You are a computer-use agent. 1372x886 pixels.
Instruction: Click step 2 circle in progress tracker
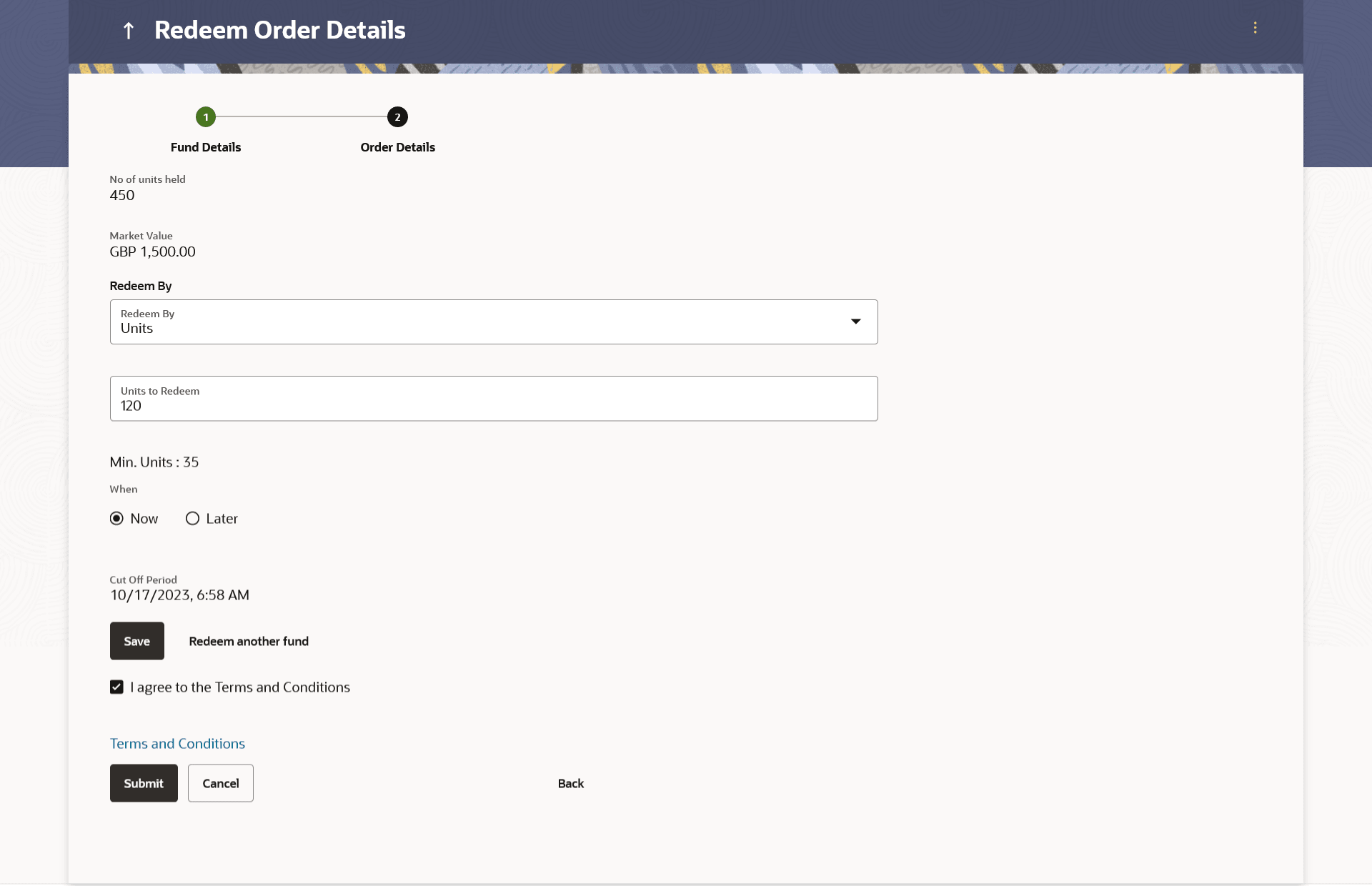click(397, 117)
